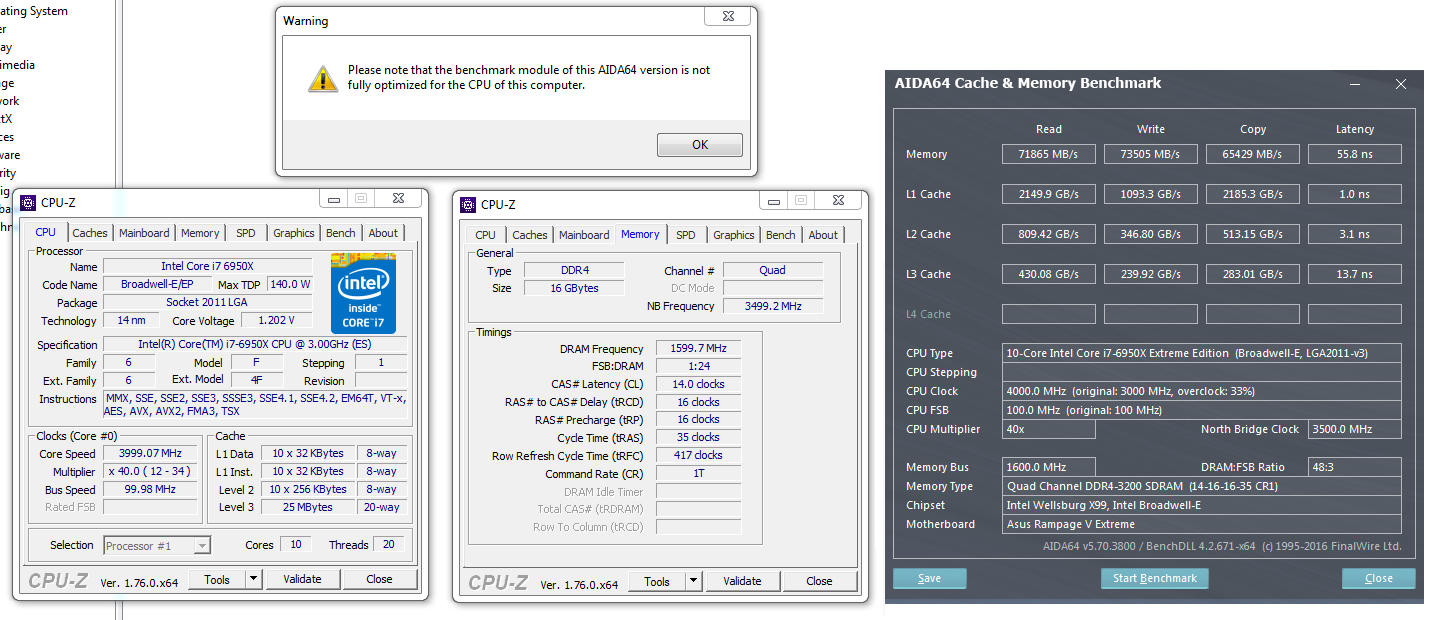This screenshot has width=1437, height=620.
Task: Click the Validate button in CPU-Z
Action: pyautogui.click(x=303, y=578)
